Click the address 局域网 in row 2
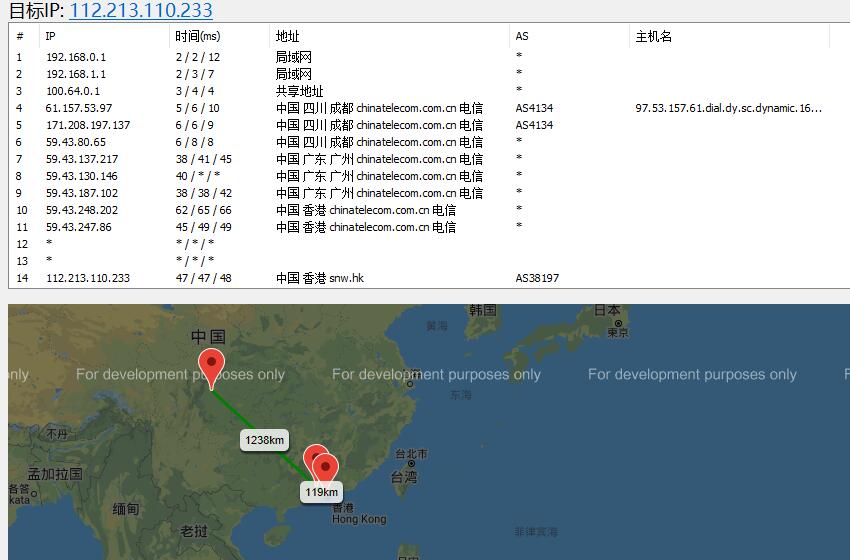The image size is (850, 560). 293,74
